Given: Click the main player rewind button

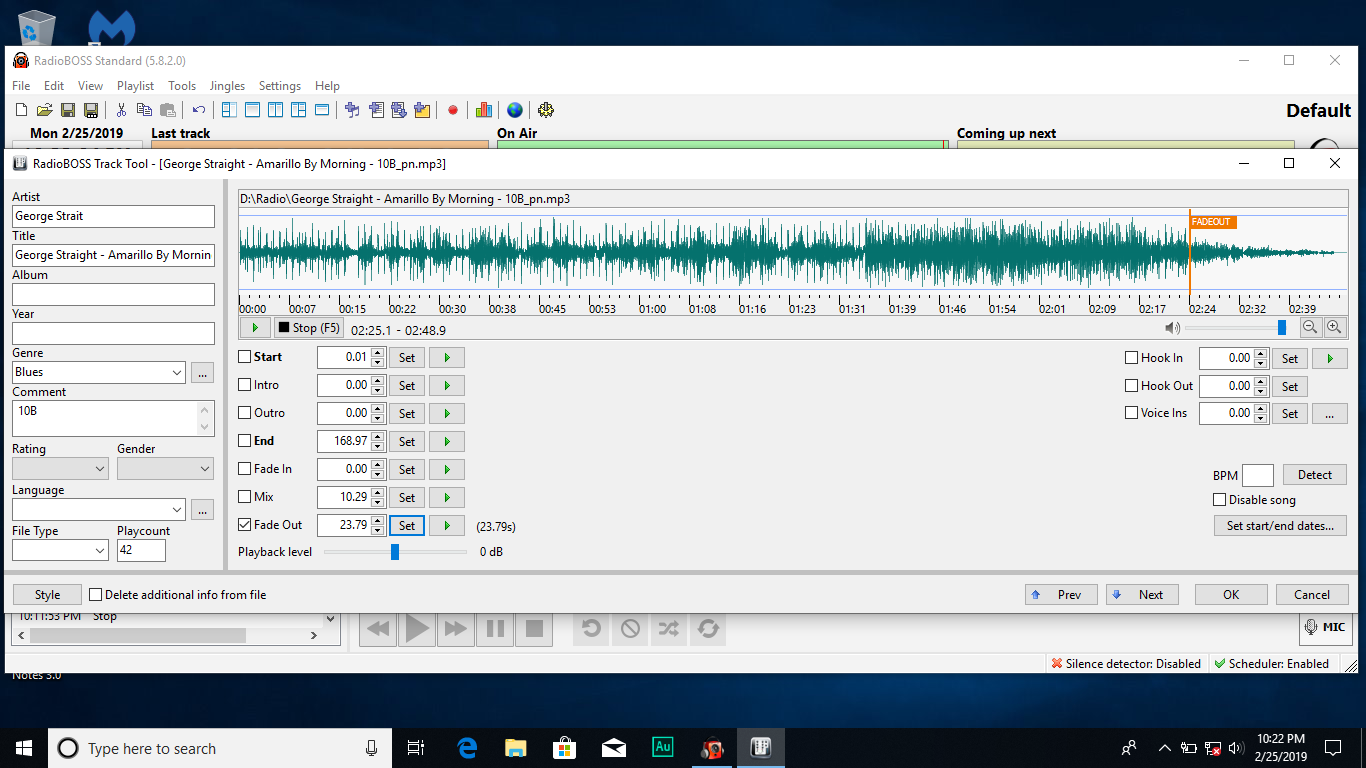Looking at the screenshot, I should coord(378,628).
